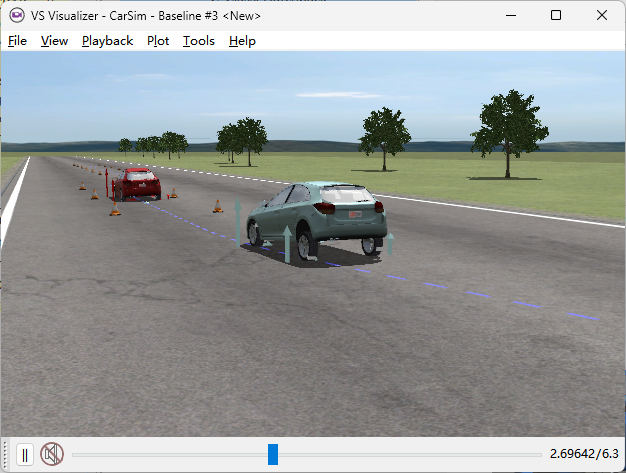Screen dimensions: 626x473
Task: Click the red car in the distance
Action: pos(136,183)
